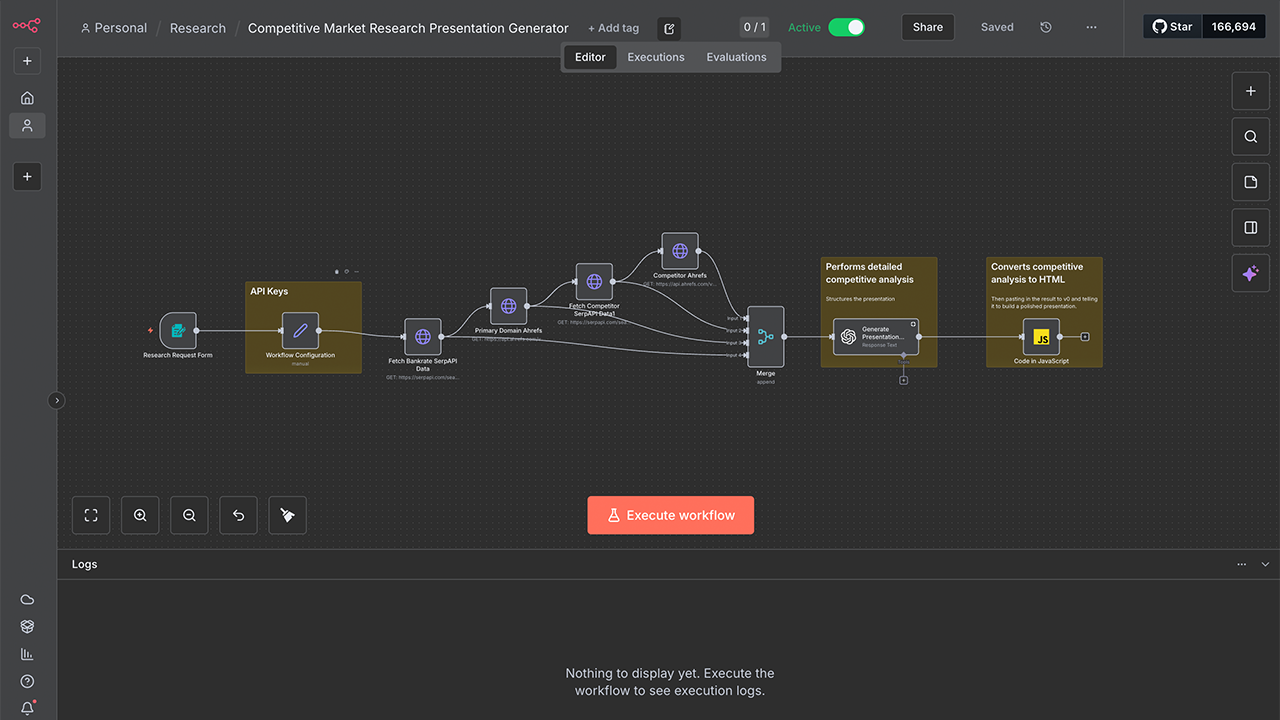The height and width of the screenshot is (720, 1280).
Task: Open the Logs panel ellipsis menu
Action: click(x=1241, y=564)
